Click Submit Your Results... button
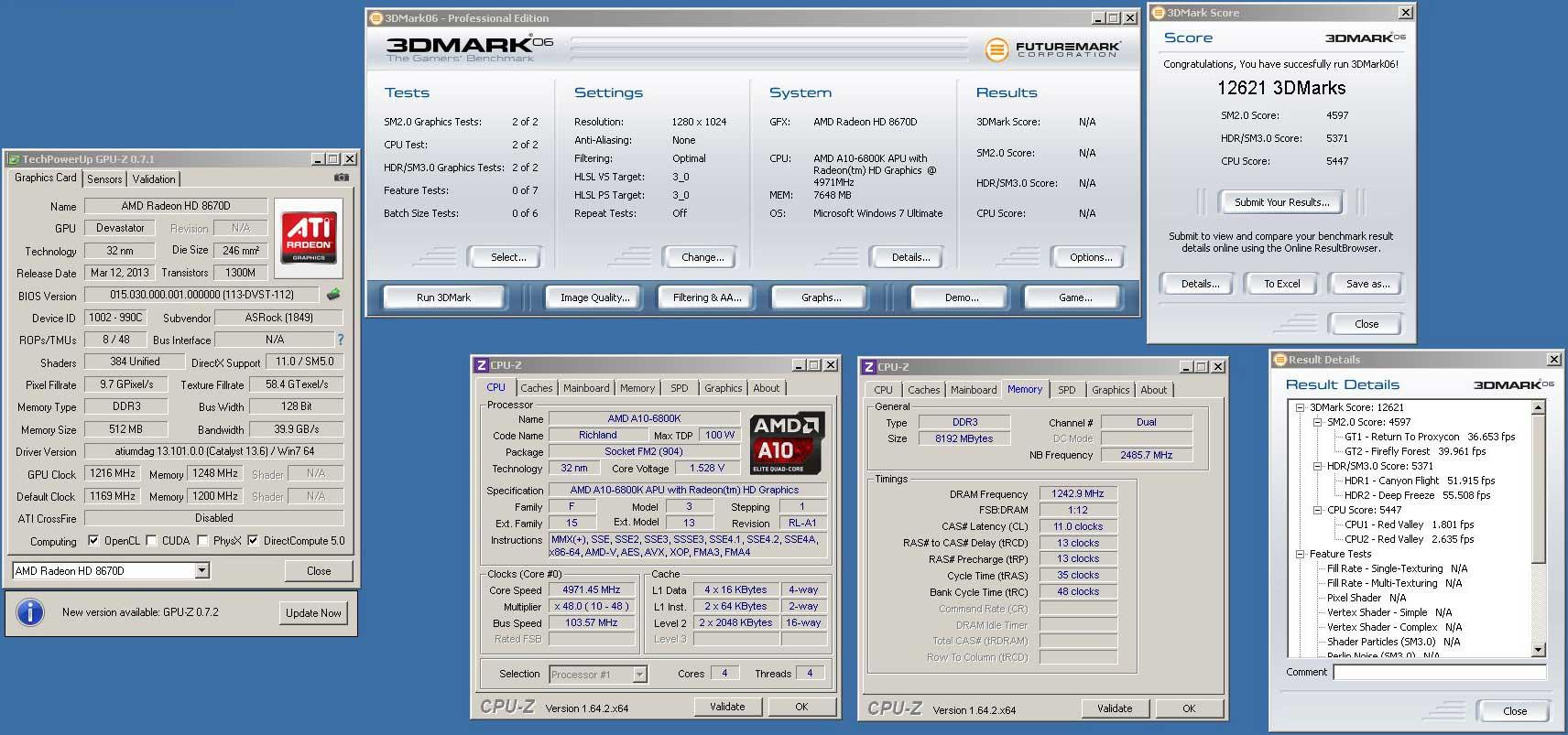 pyautogui.click(x=1281, y=202)
